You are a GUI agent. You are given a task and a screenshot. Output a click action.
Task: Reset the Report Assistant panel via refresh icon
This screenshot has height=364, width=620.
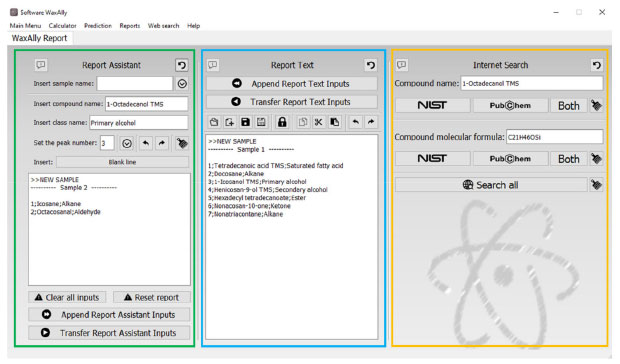(x=182, y=65)
